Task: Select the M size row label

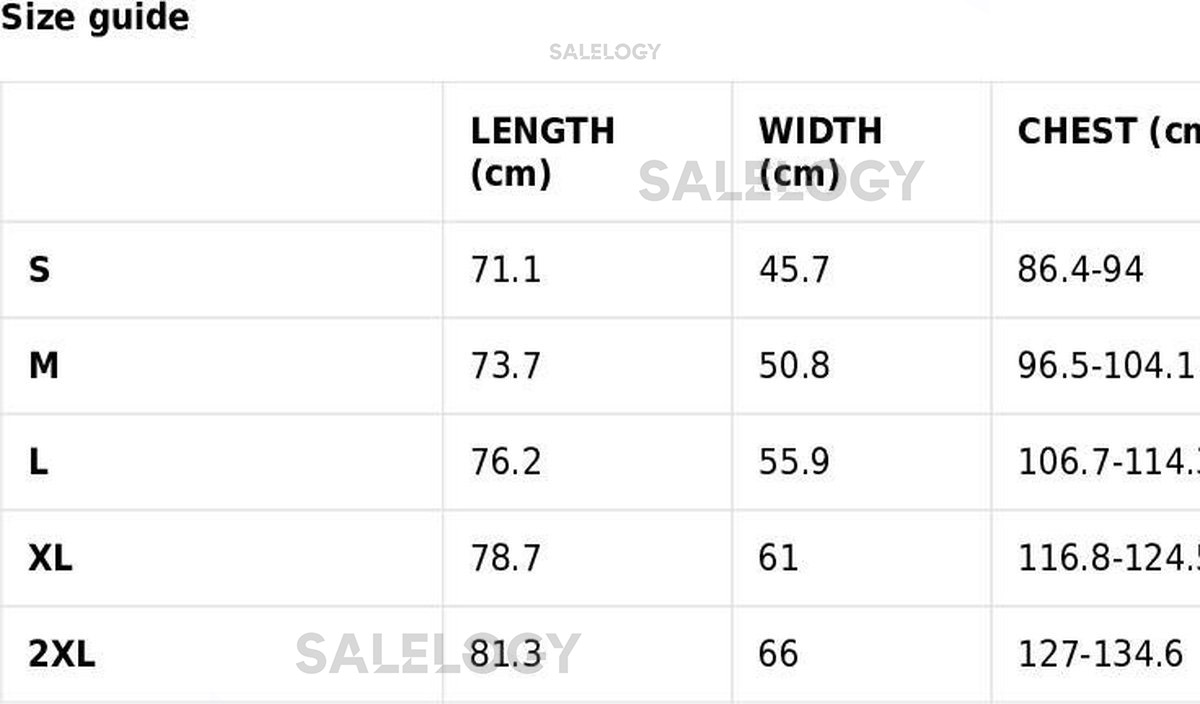Action: 44,366
